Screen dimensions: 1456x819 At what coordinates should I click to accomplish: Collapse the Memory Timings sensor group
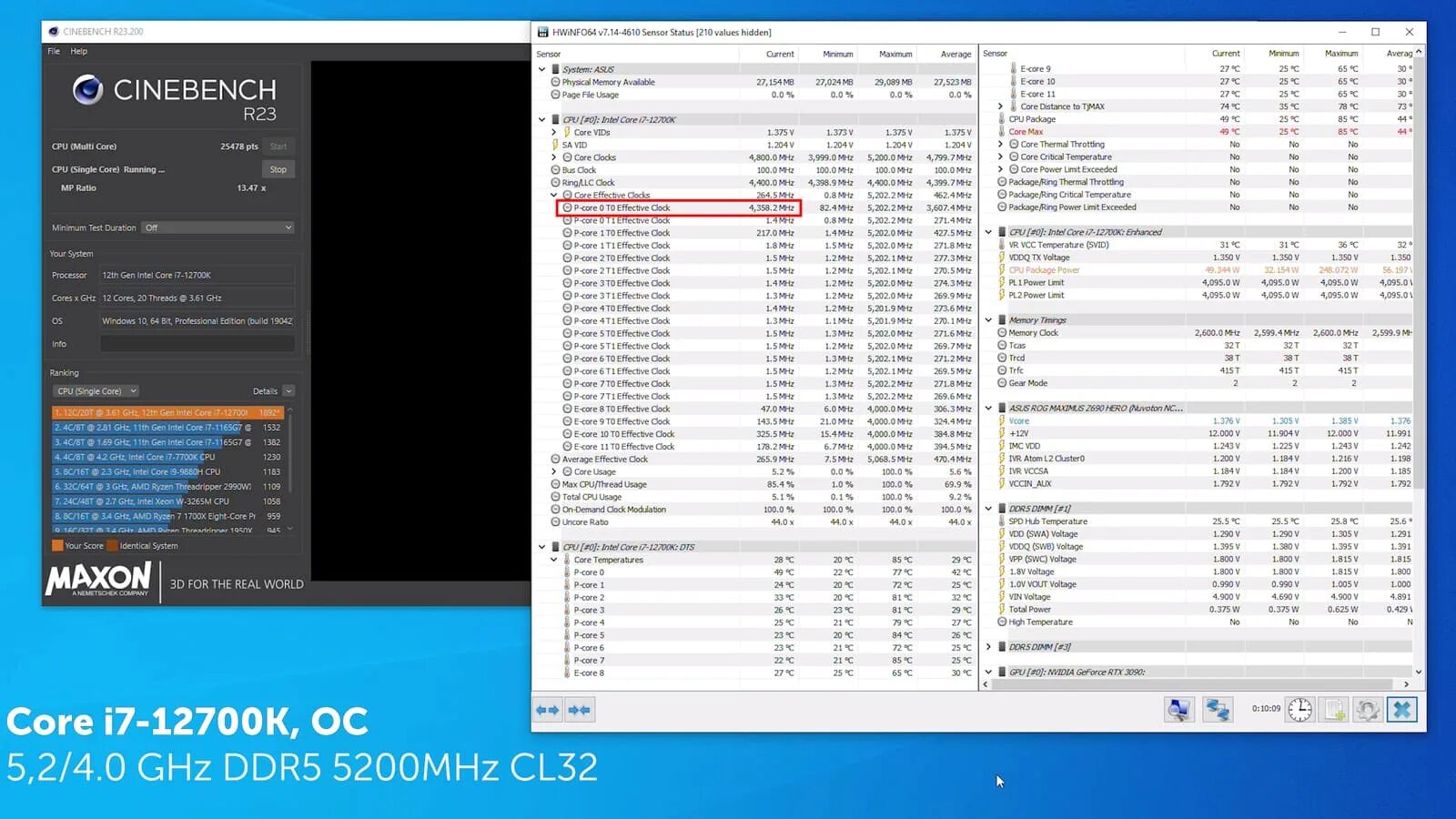tap(989, 320)
